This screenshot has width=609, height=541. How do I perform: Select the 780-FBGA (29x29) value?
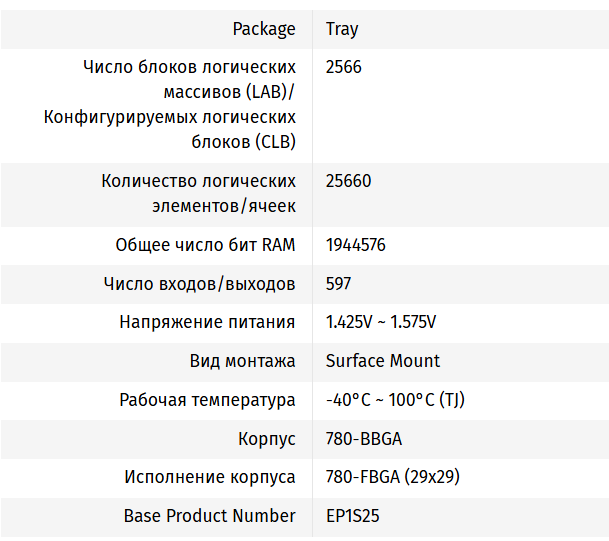393,477
